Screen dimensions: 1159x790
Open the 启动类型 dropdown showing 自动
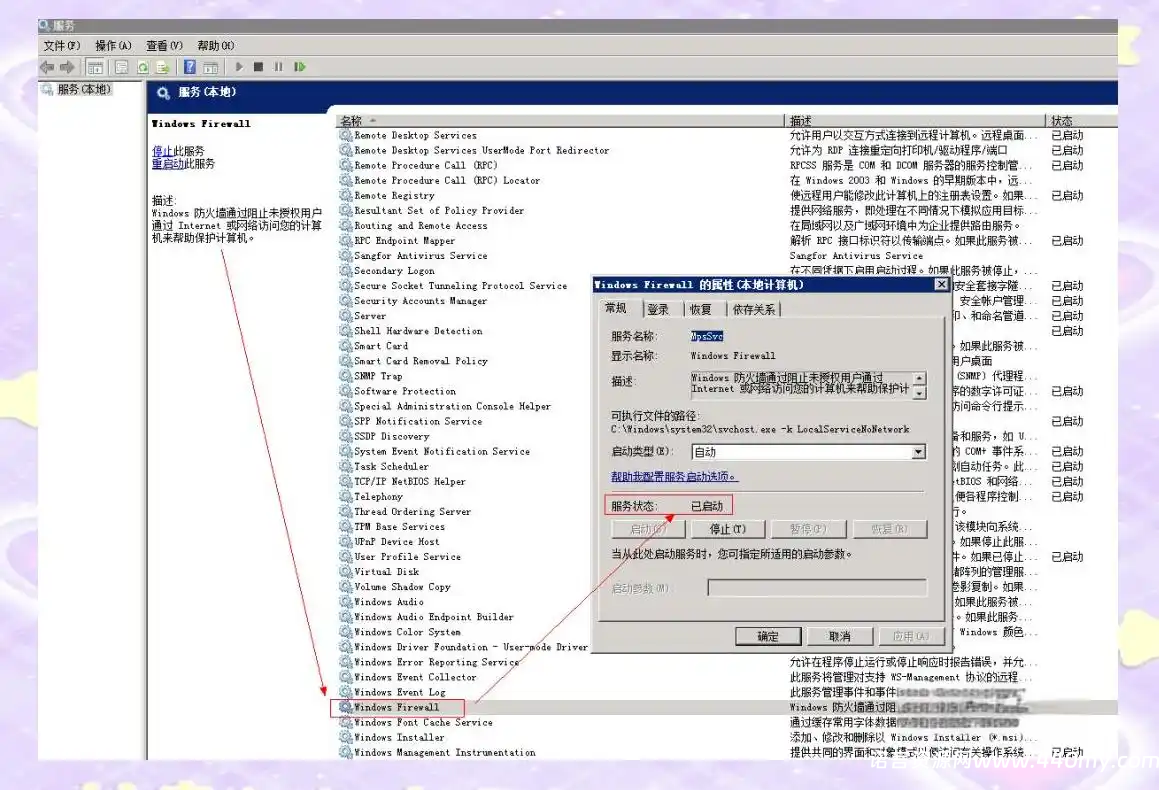(809, 452)
